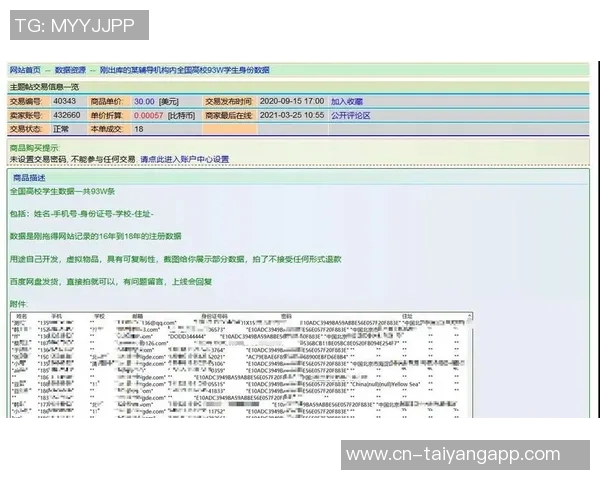Click the 单价折算 label cell
This screenshot has height=480, width=600.
tap(109, 115)
